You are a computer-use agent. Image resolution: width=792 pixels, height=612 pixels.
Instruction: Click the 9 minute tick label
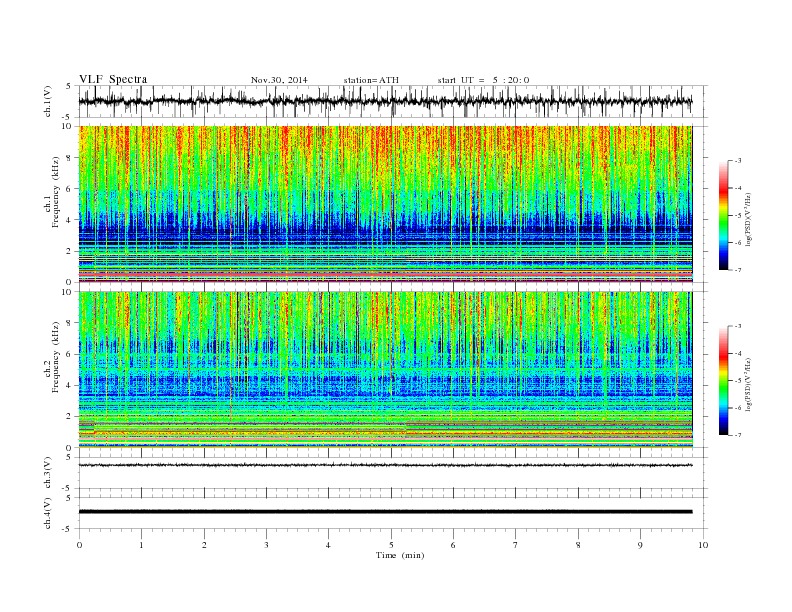pyautogui.click(x=640, y=545)
